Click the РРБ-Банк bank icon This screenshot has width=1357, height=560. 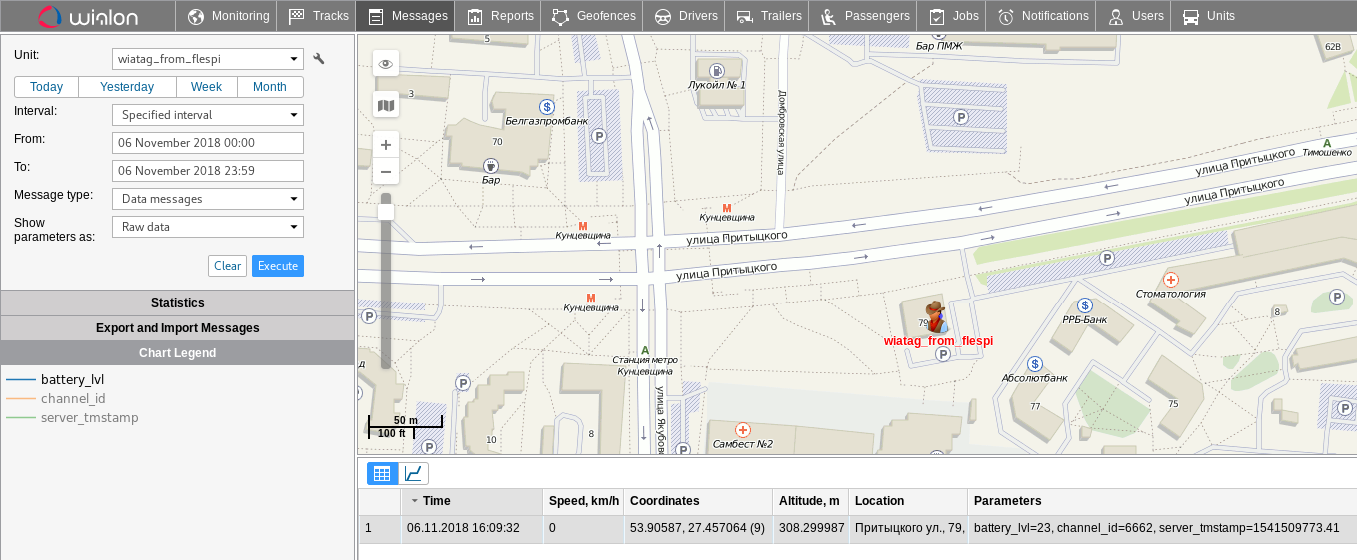tap(1084, 305)
